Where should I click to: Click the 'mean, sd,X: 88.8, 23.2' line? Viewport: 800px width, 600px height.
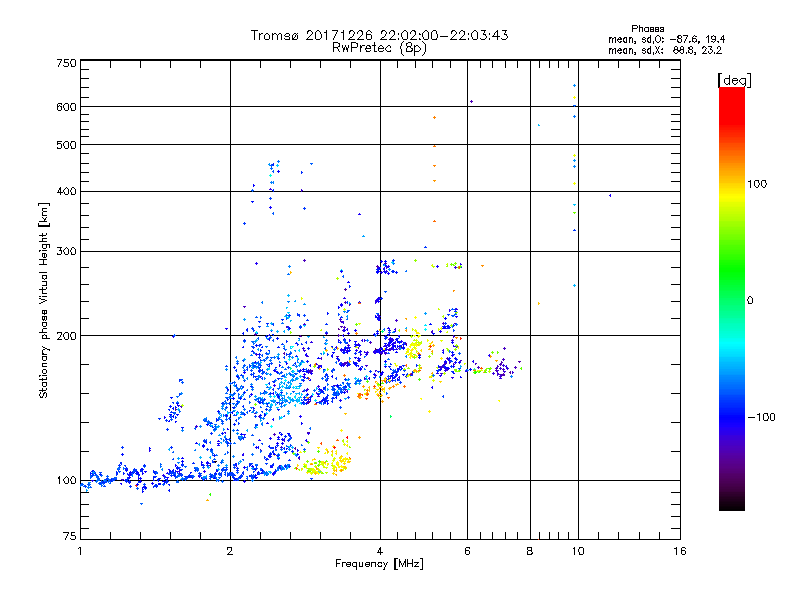pyautogui.click(x=665, y=50)
